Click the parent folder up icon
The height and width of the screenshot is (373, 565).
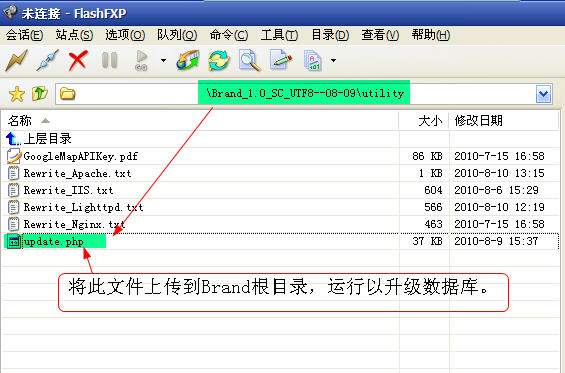coord(40,94)
